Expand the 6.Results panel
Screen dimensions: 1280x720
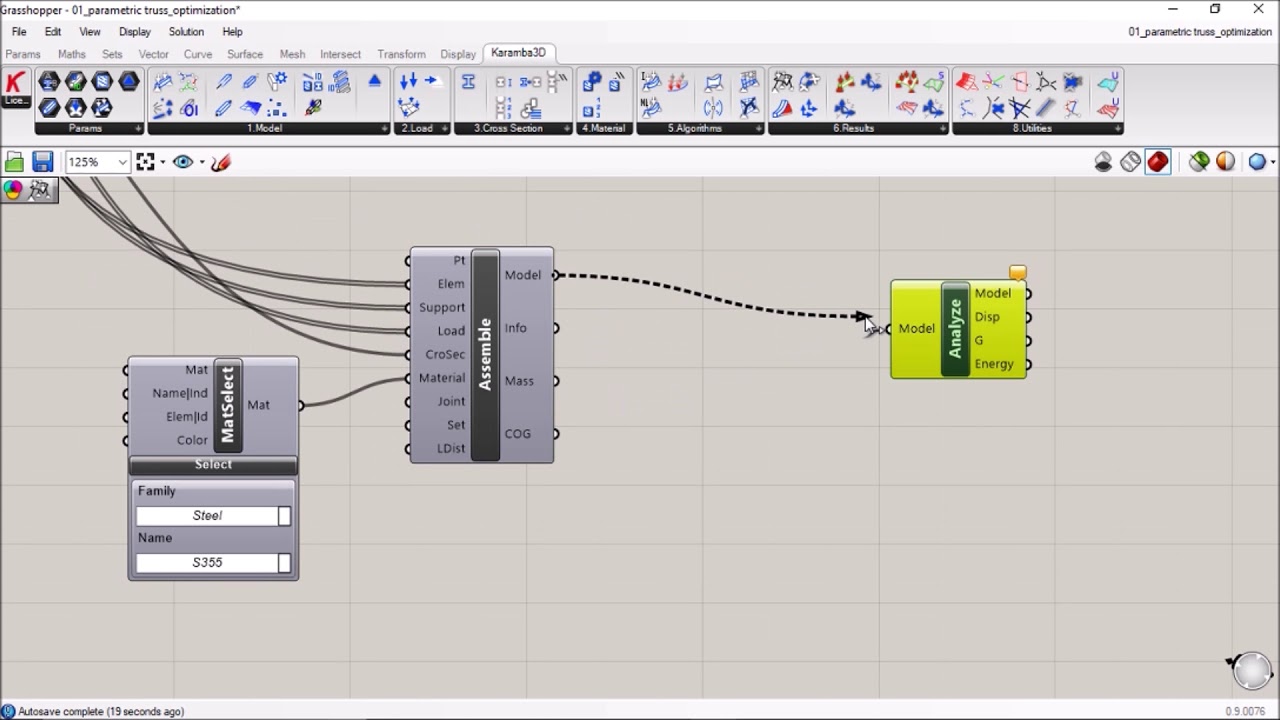pyautogui.click(x=942, y=128)
